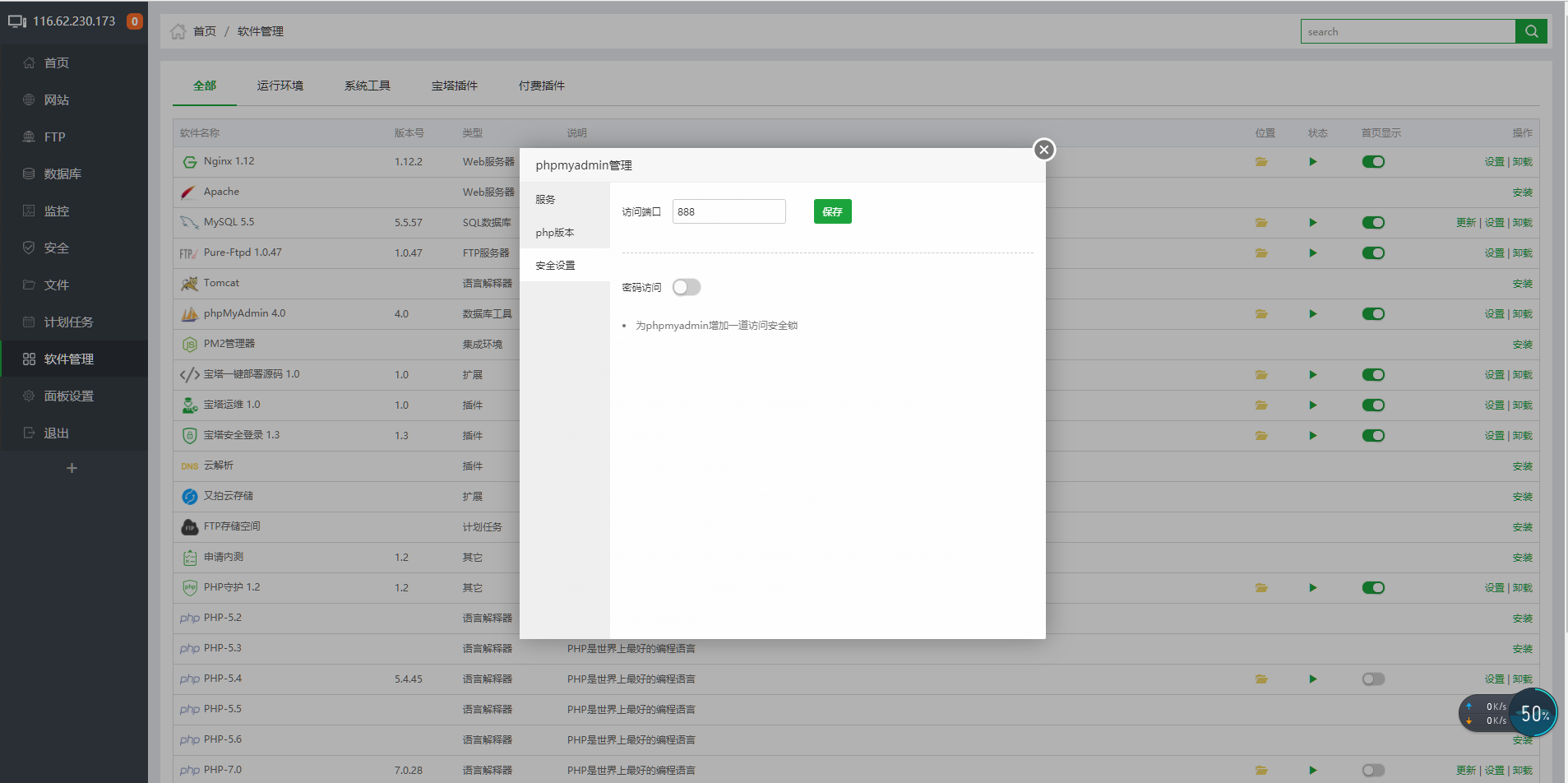This screenshot has width=1568, height=783.
Task: Click the + icon below the sidebar menu
Action: pos(72,467)
